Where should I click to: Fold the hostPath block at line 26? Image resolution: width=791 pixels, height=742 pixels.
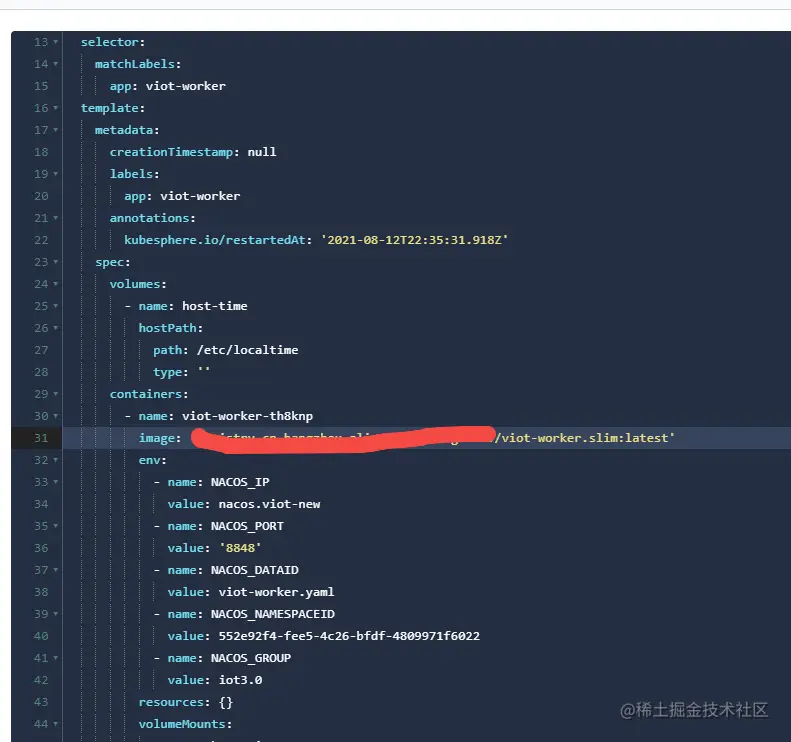click(x=55, y=328)
